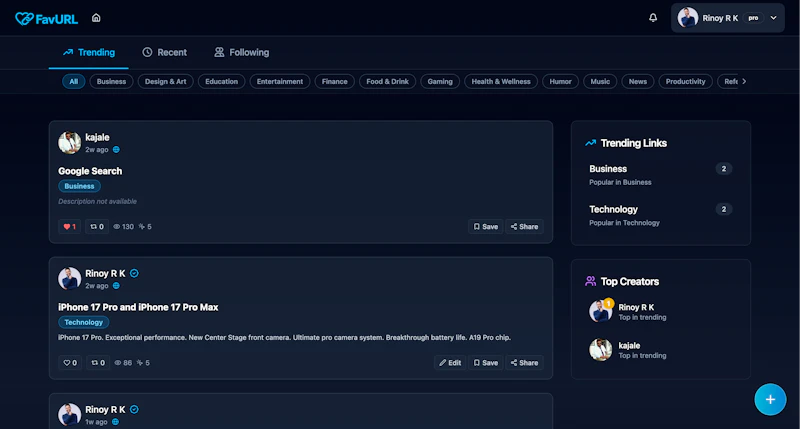The width and height of the screenshot is (800, 429).
Task: Select the Humor category chip
Action: 560,82
